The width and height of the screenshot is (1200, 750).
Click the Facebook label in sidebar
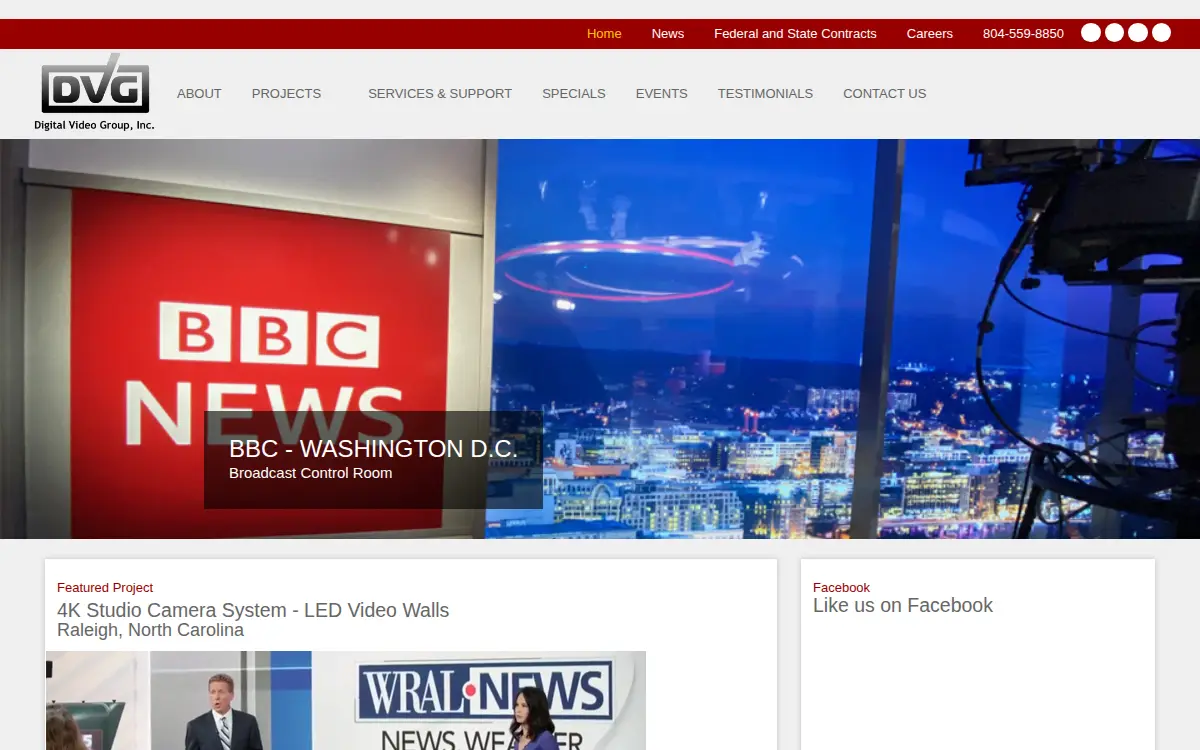click(x=841, y=588)
